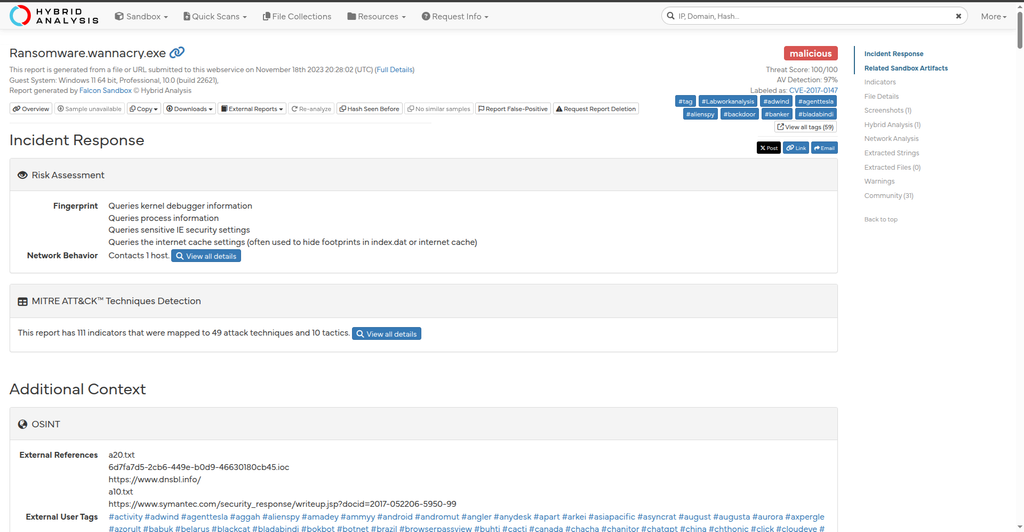Jump to File Details in sidebar

click(x=881, y=97)
